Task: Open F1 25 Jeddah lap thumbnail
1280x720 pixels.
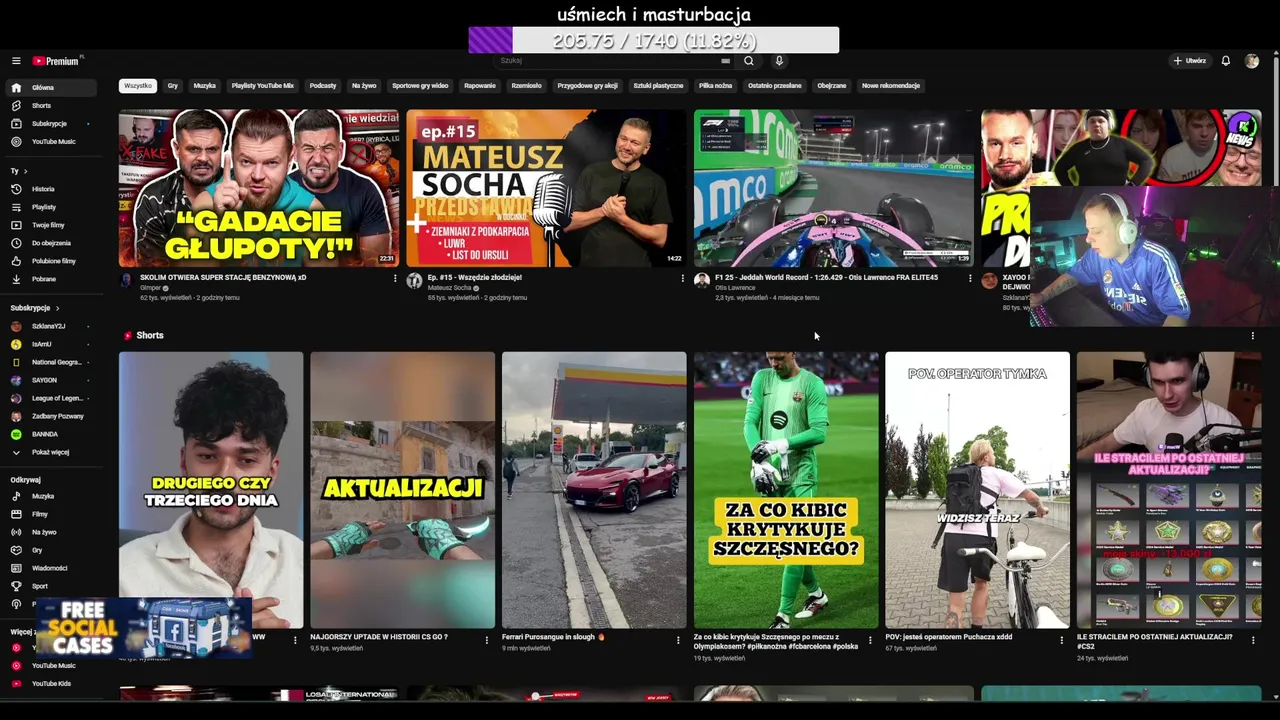Action: (x=834, y=188)
